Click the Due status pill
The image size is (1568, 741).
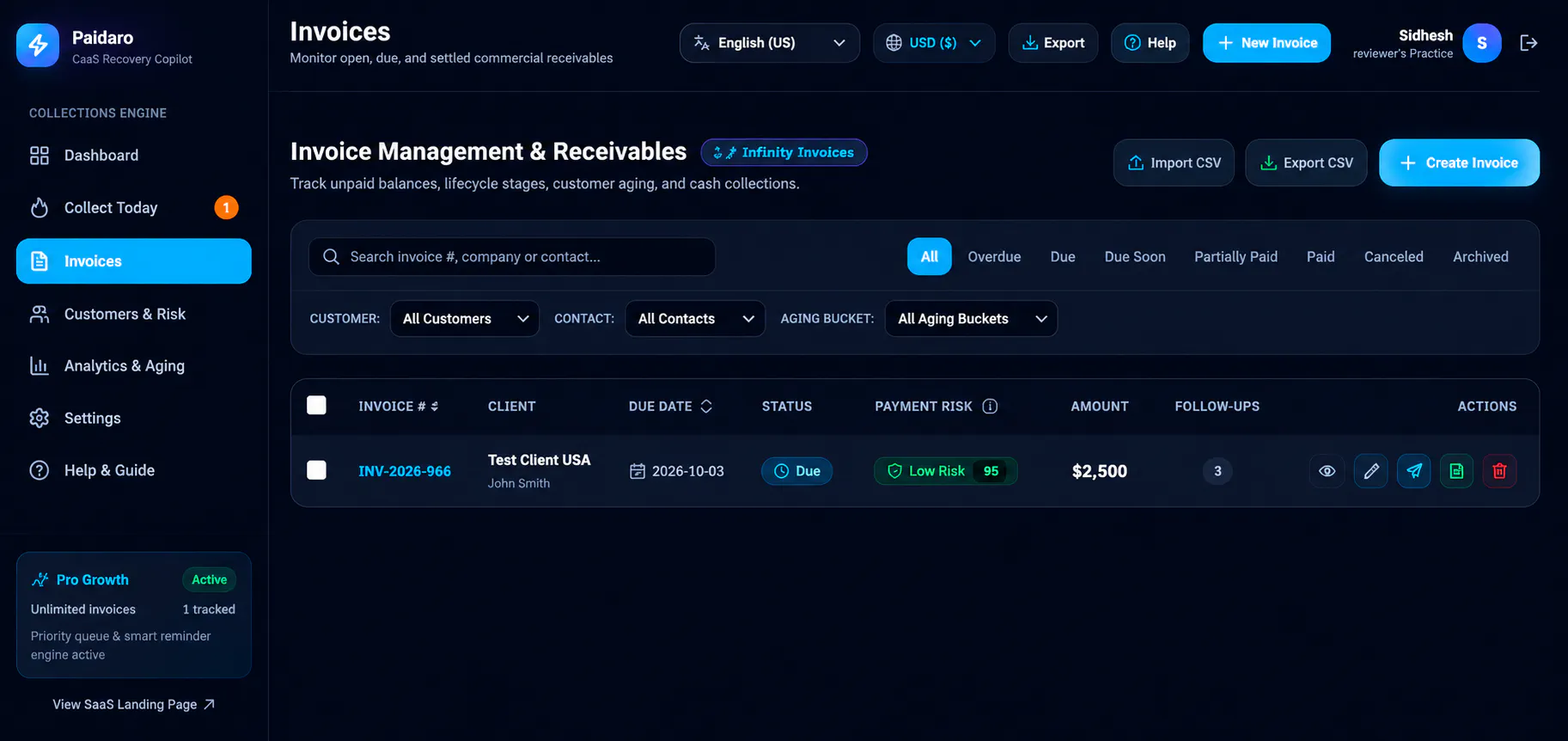[x=797, y=471]
